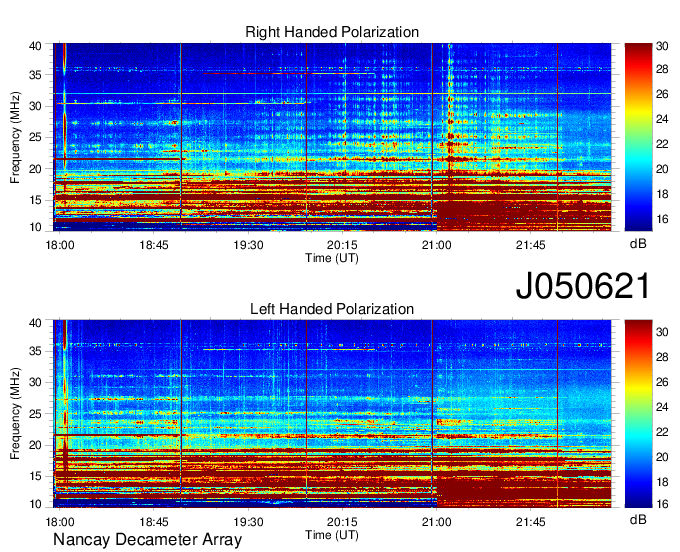Viewport: 680px width, 552px height.
Task: Click the 'Right Handed Polarization' plot title
Action: (332, 32)
